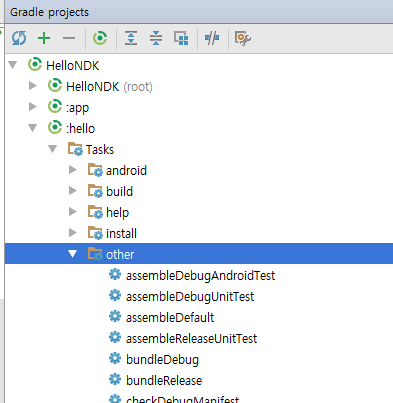The width and height of the screenshot is (393, 403).
Task: Select the android group label
Action: click(126, 171)
